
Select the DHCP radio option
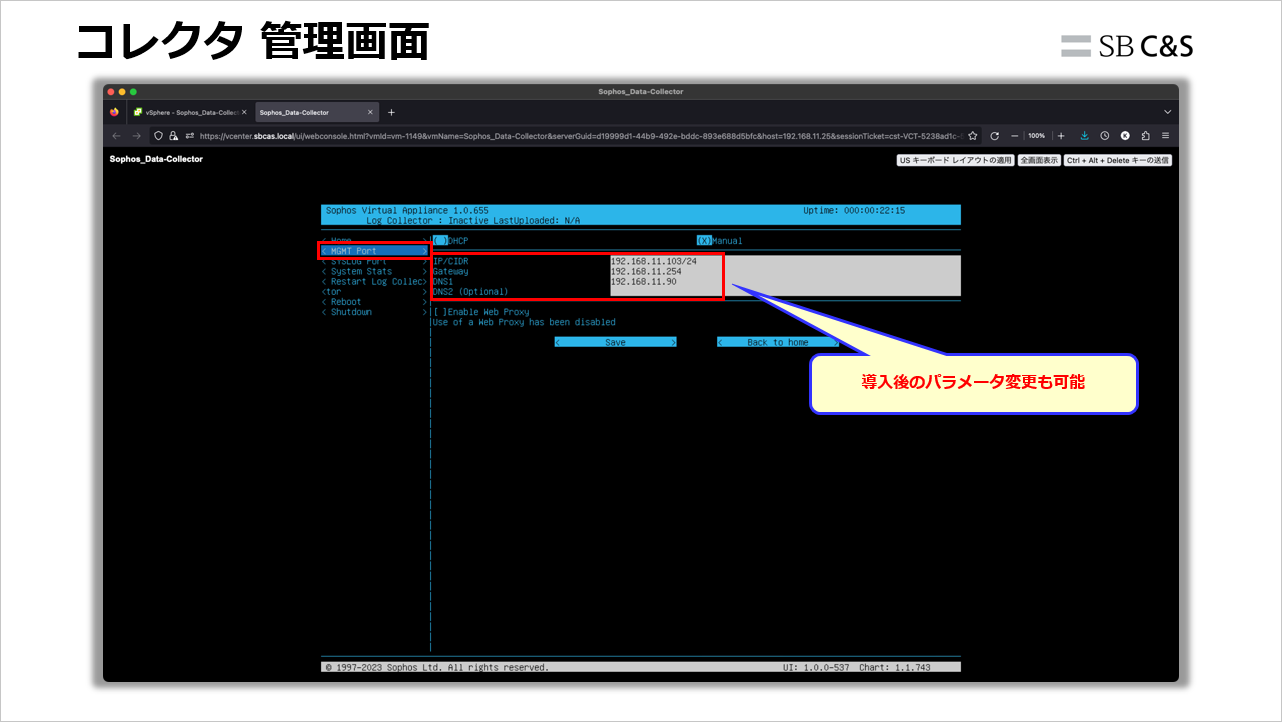pos(450,240)
